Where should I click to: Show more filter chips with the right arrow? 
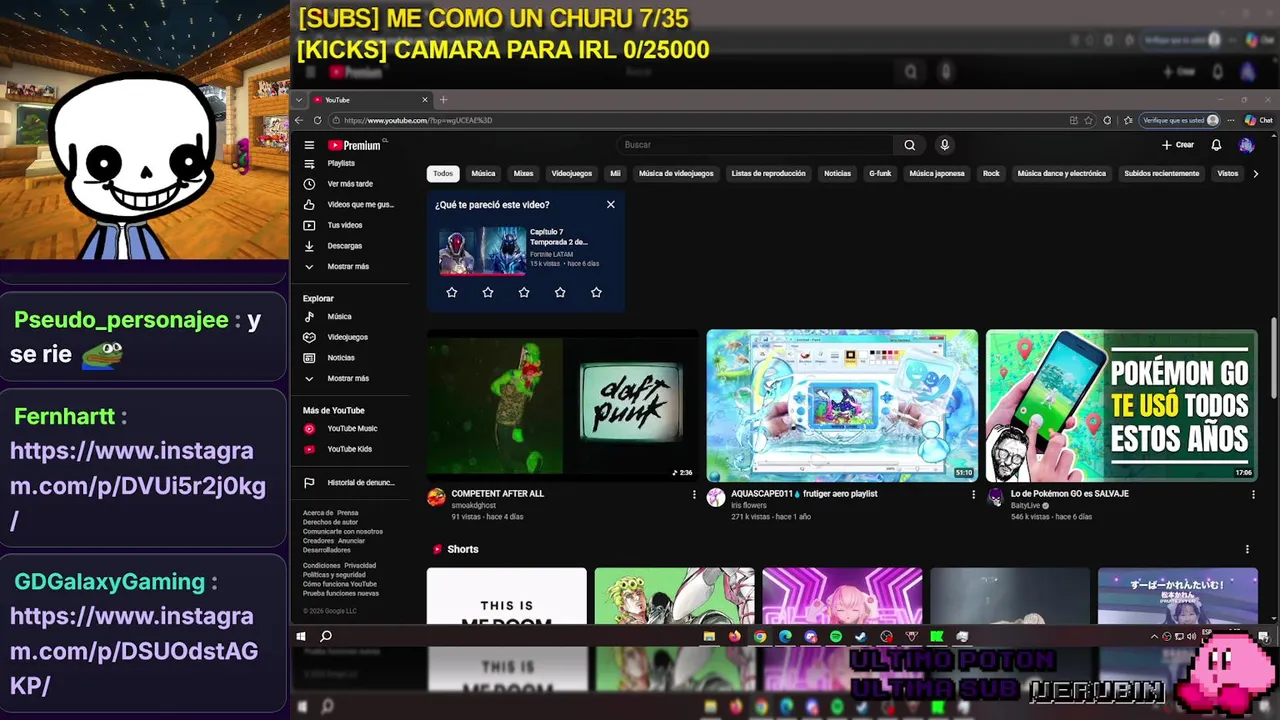coord(1256,173)
